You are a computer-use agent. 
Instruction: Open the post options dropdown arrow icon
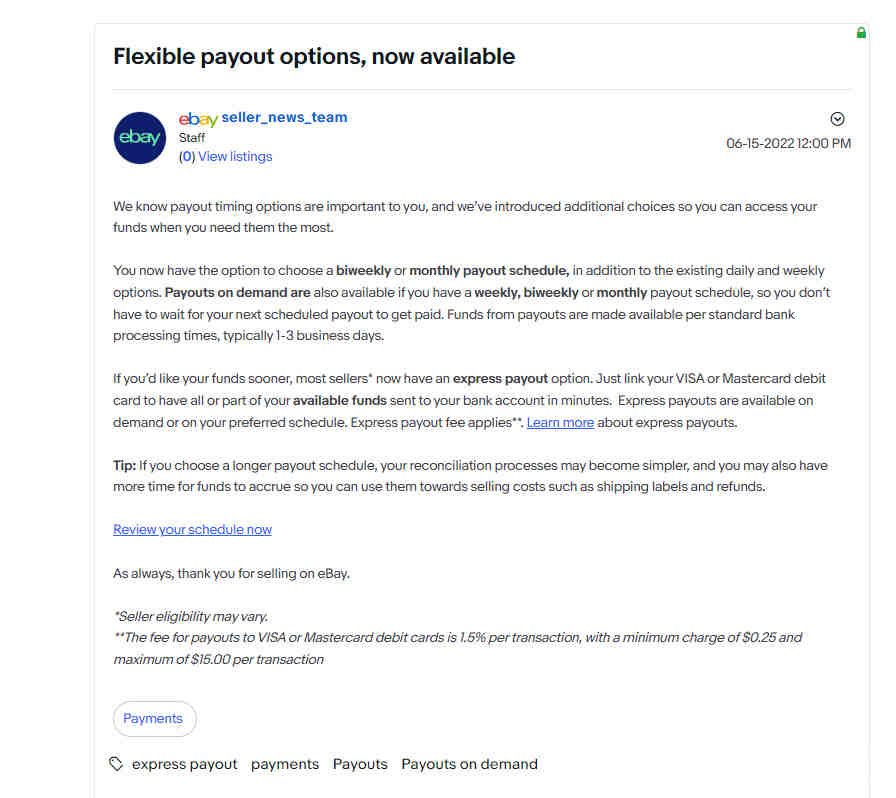point(837,119)
